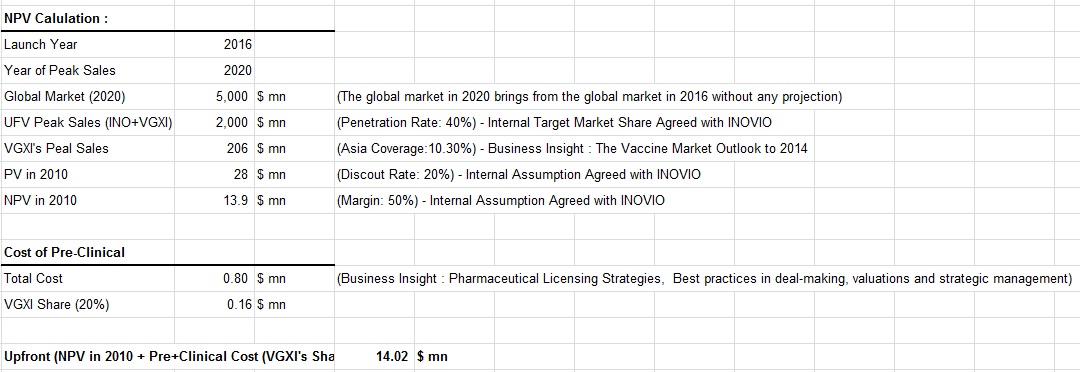1080x372 pixels.
Task: Select the Penetration Rate 40% note cell
Action: (554, 123)
